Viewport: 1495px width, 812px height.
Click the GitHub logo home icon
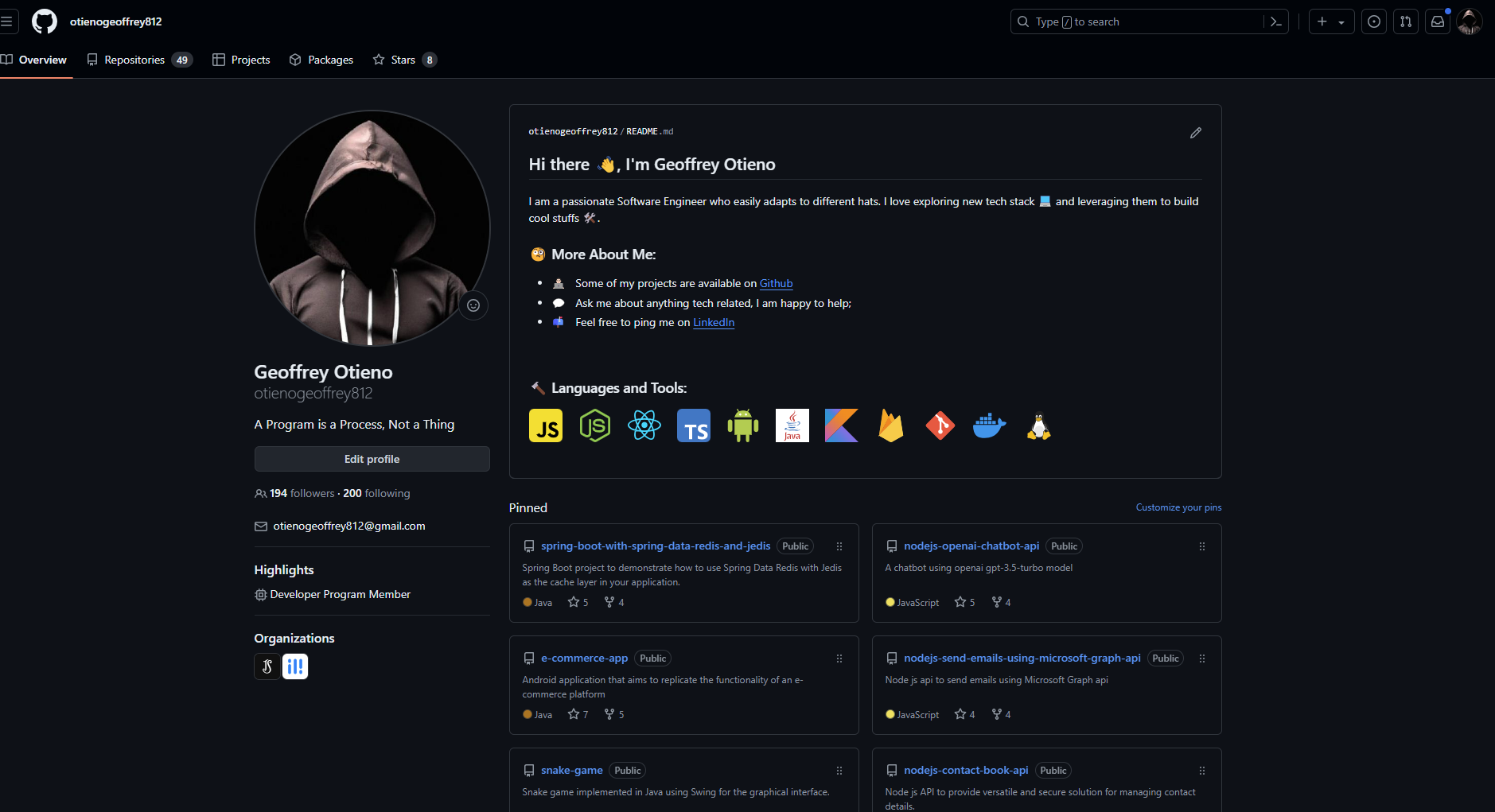coord(45,21)
